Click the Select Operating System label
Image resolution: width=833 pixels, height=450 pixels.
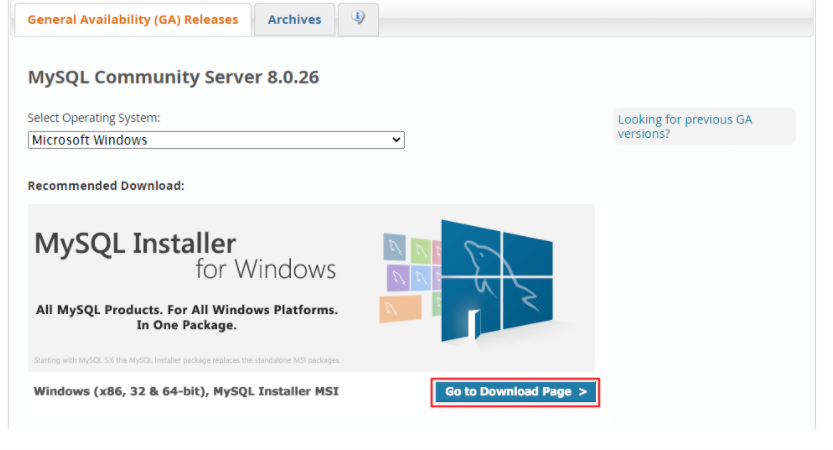(94, 118)
